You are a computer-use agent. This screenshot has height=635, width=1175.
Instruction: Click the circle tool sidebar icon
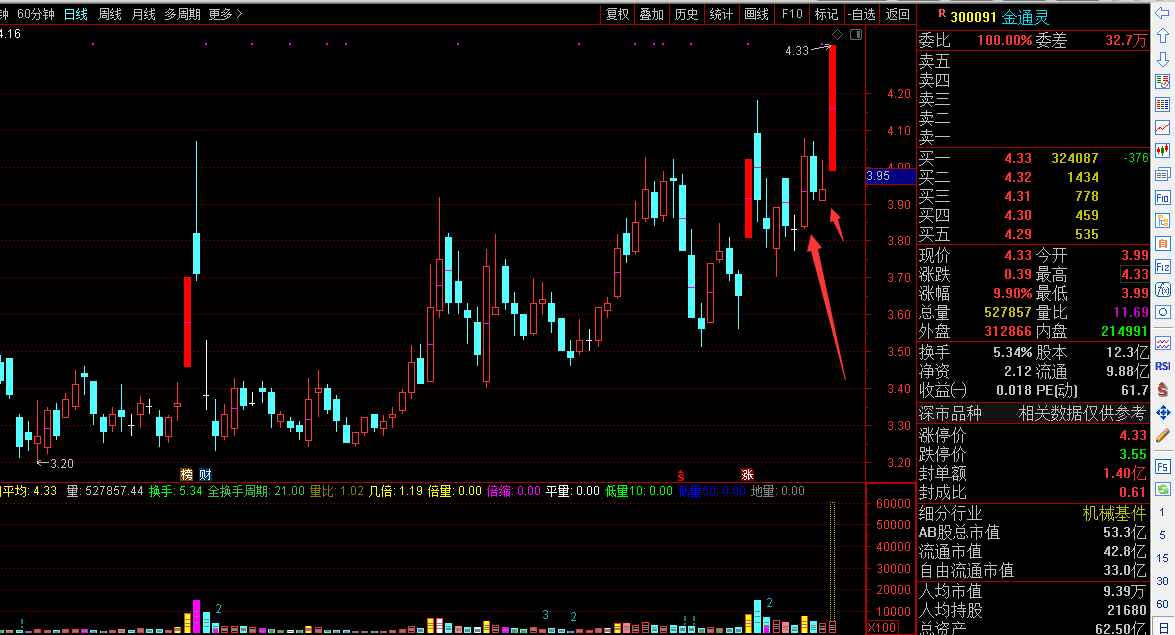pyautogui.click(x=1162, y=312)
